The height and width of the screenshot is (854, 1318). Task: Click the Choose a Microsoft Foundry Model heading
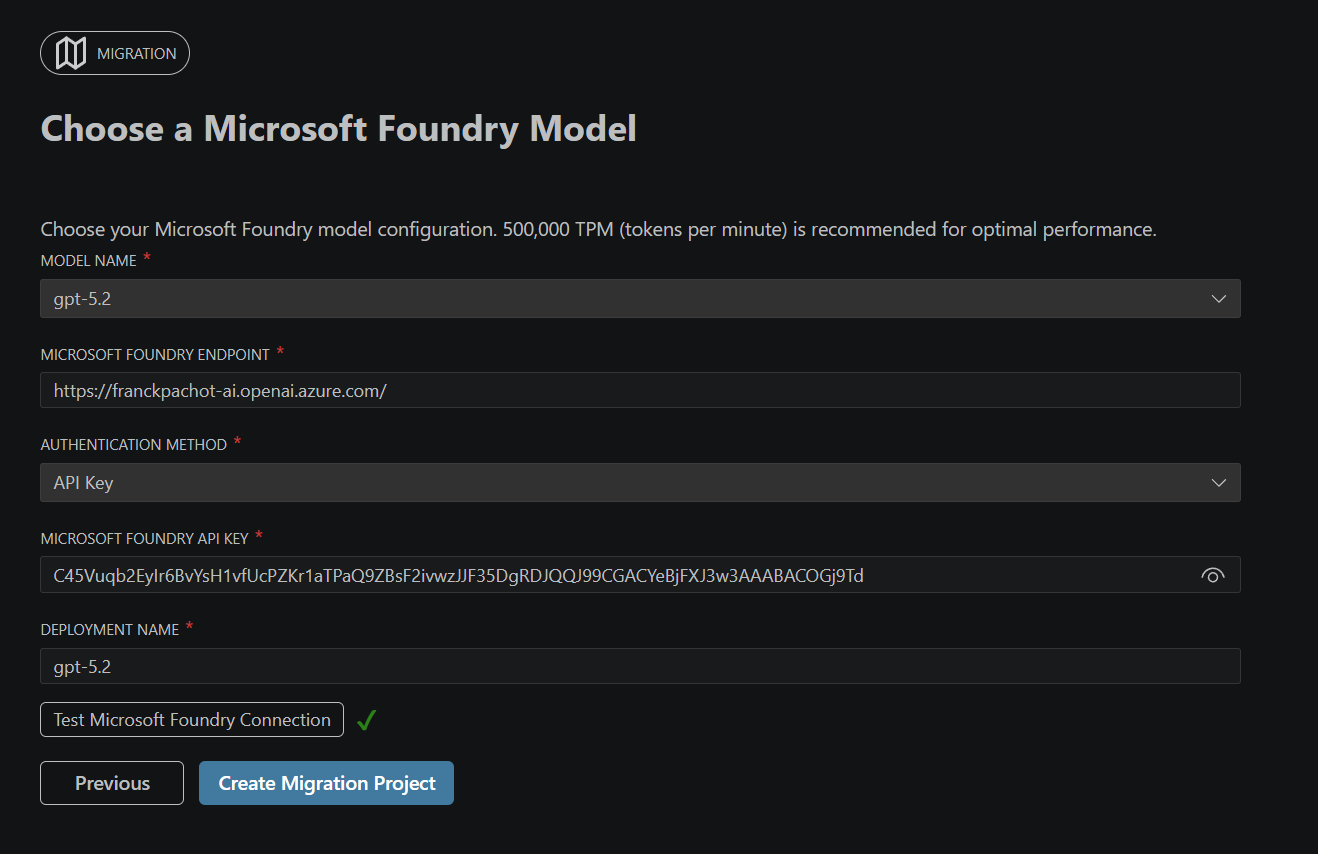[x=338, y=128]
